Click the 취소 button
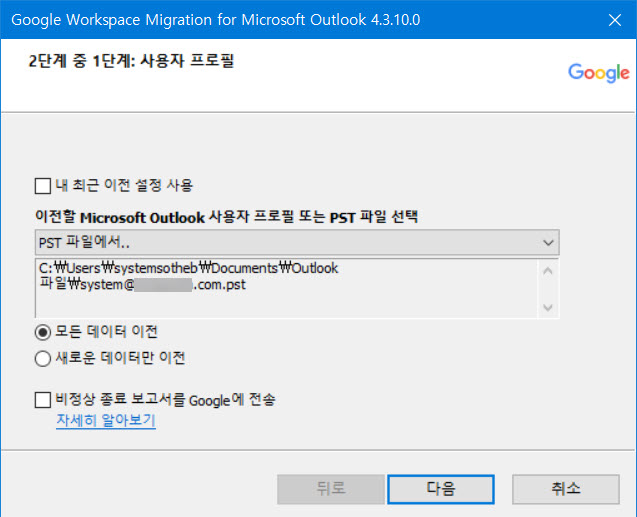 pos(566,489)
